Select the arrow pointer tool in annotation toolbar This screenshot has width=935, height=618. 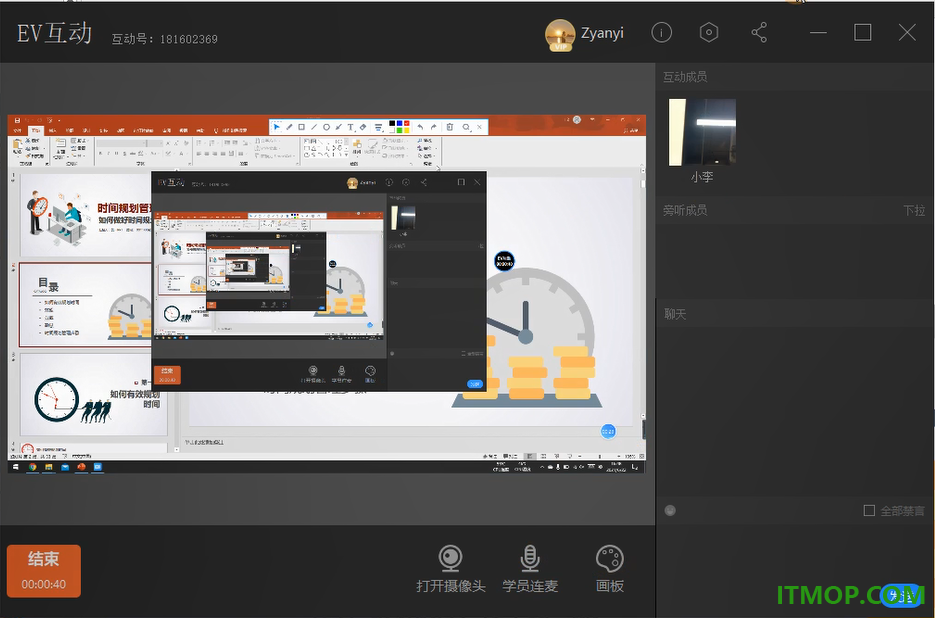click(x=277, y=126)
